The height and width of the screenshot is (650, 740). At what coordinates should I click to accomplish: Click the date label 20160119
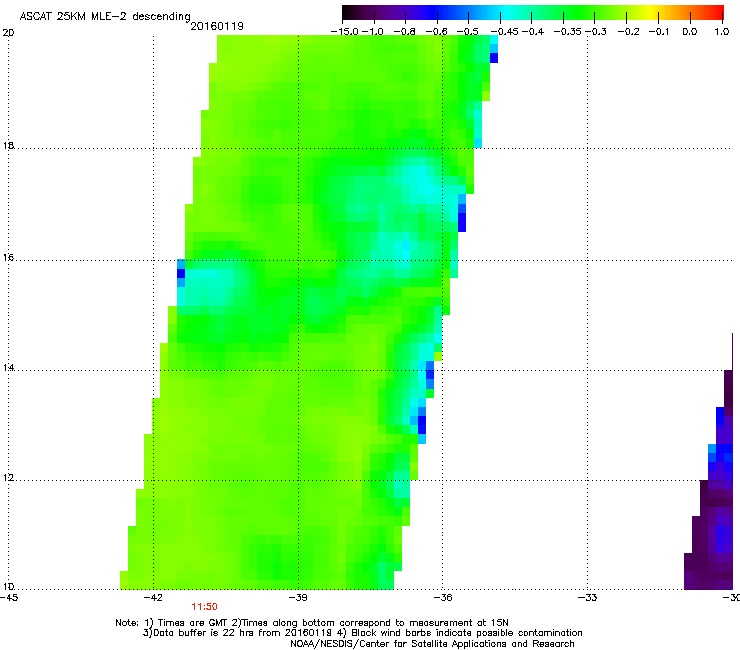coord(217,26)
